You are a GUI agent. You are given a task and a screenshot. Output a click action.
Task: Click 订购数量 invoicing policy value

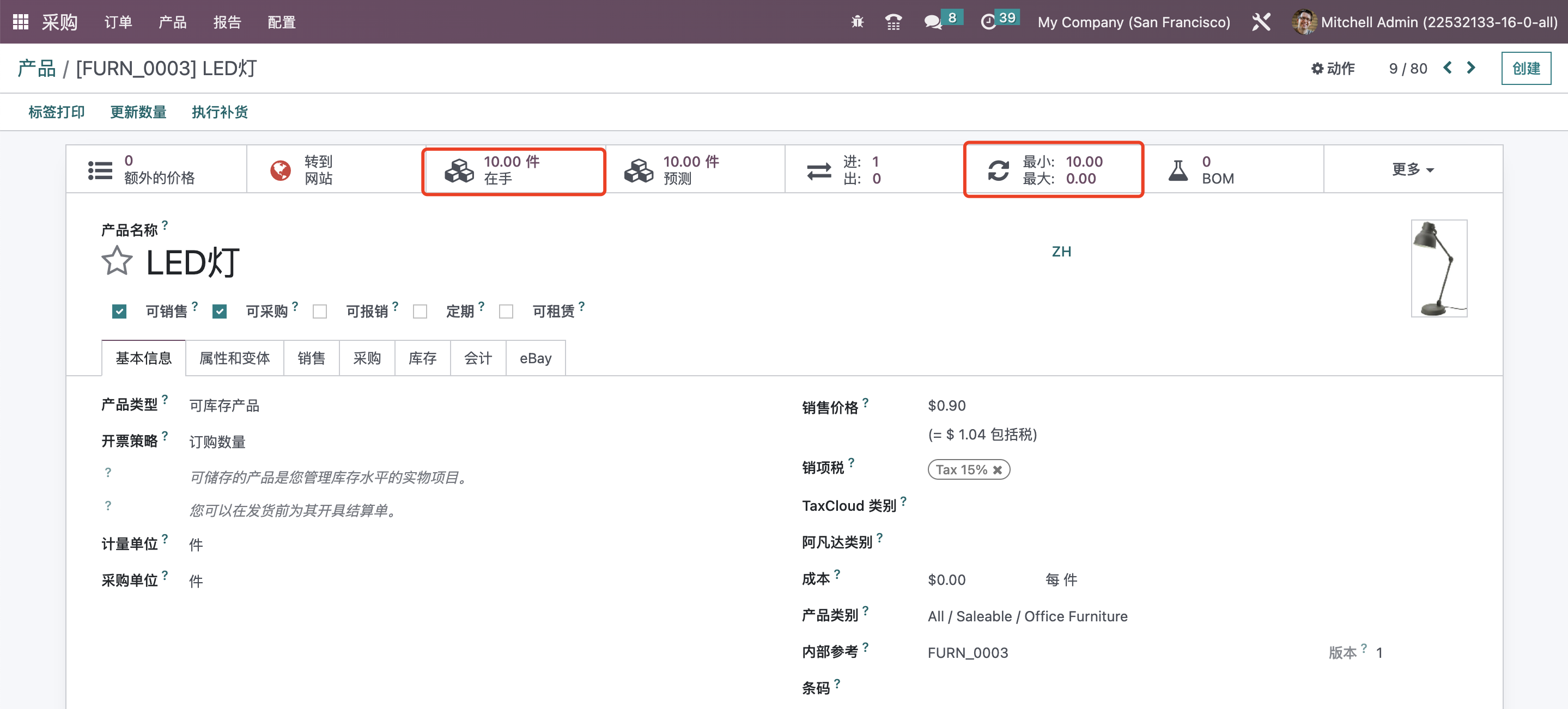217,442
